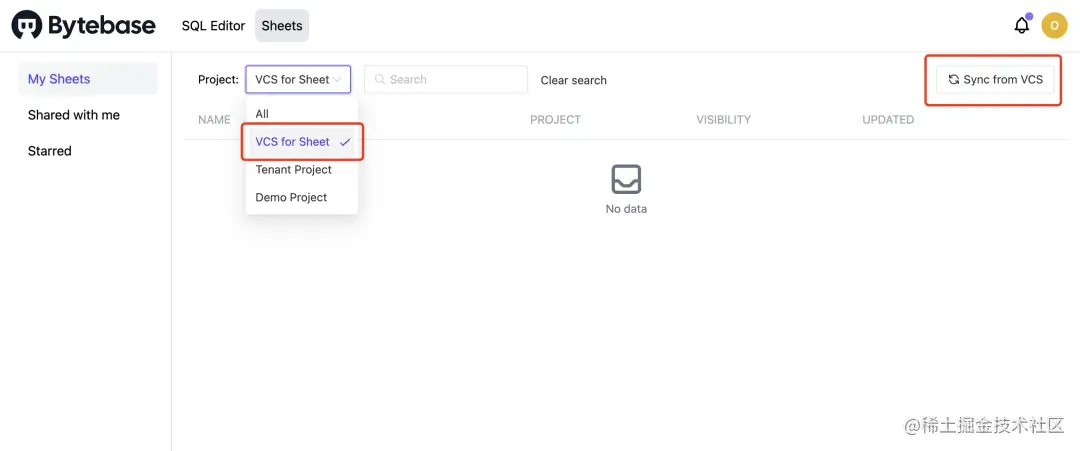Click the UPDATED column header

coord(888,119)
